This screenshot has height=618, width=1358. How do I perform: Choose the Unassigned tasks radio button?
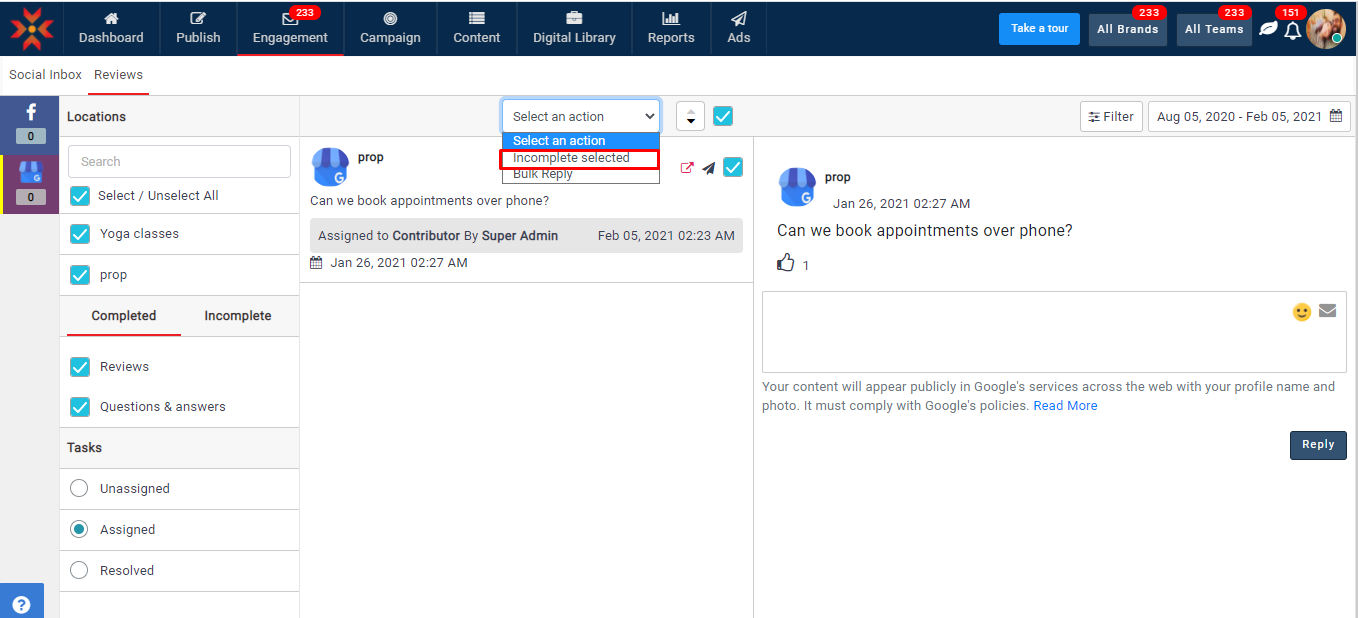pyautogui.click(x=79, y=489)
